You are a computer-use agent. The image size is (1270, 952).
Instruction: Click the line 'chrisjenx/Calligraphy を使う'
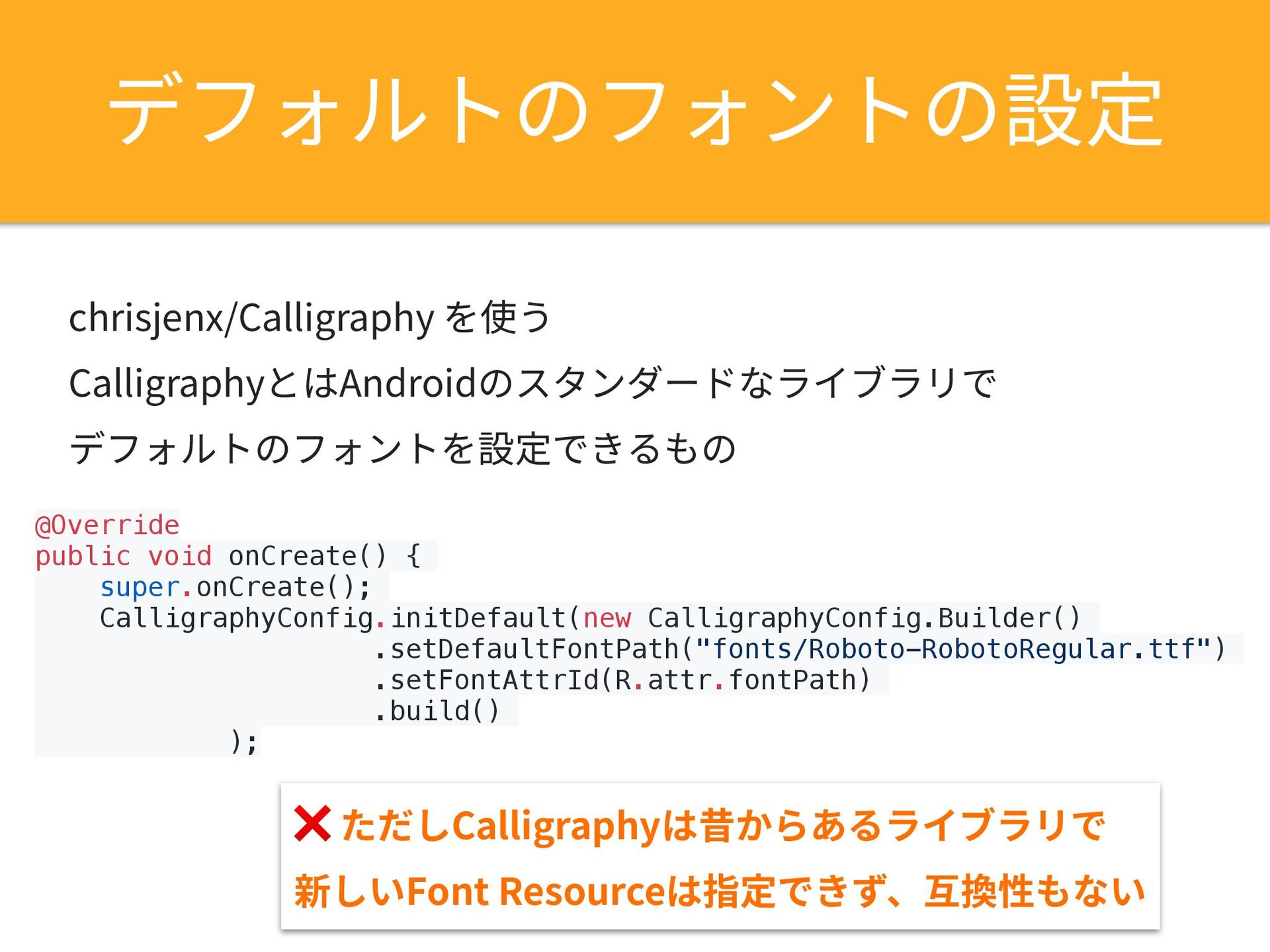310,318
